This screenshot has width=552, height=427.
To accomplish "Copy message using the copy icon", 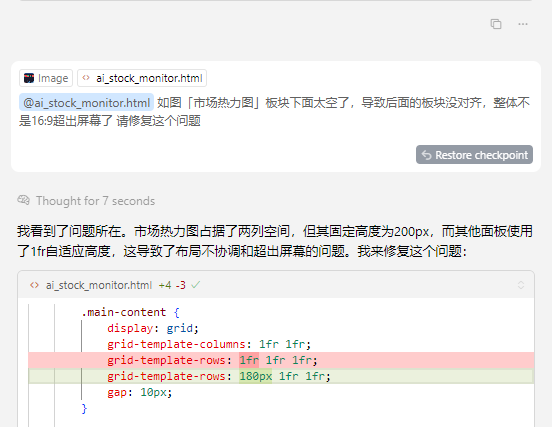I will (x=496, y=24).
